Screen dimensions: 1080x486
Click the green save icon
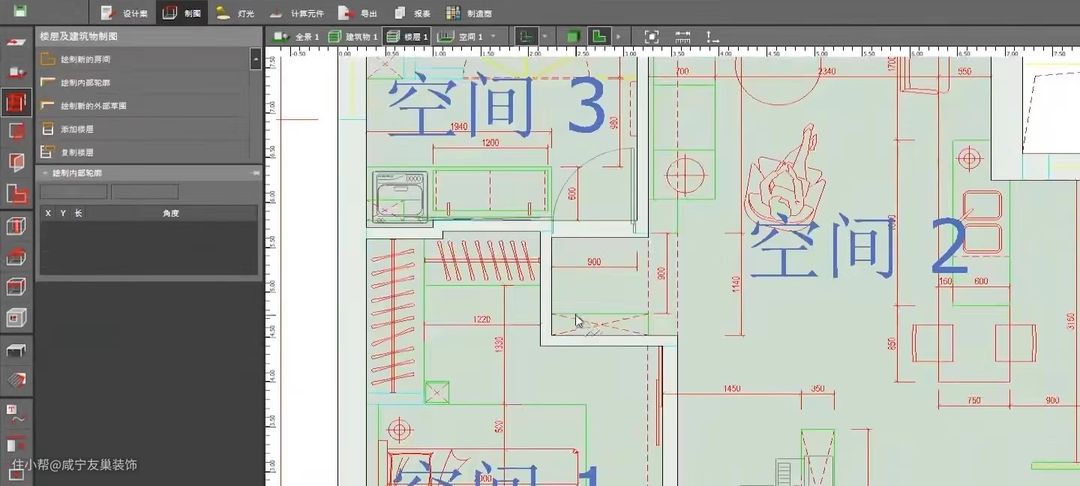coord(20,12)
